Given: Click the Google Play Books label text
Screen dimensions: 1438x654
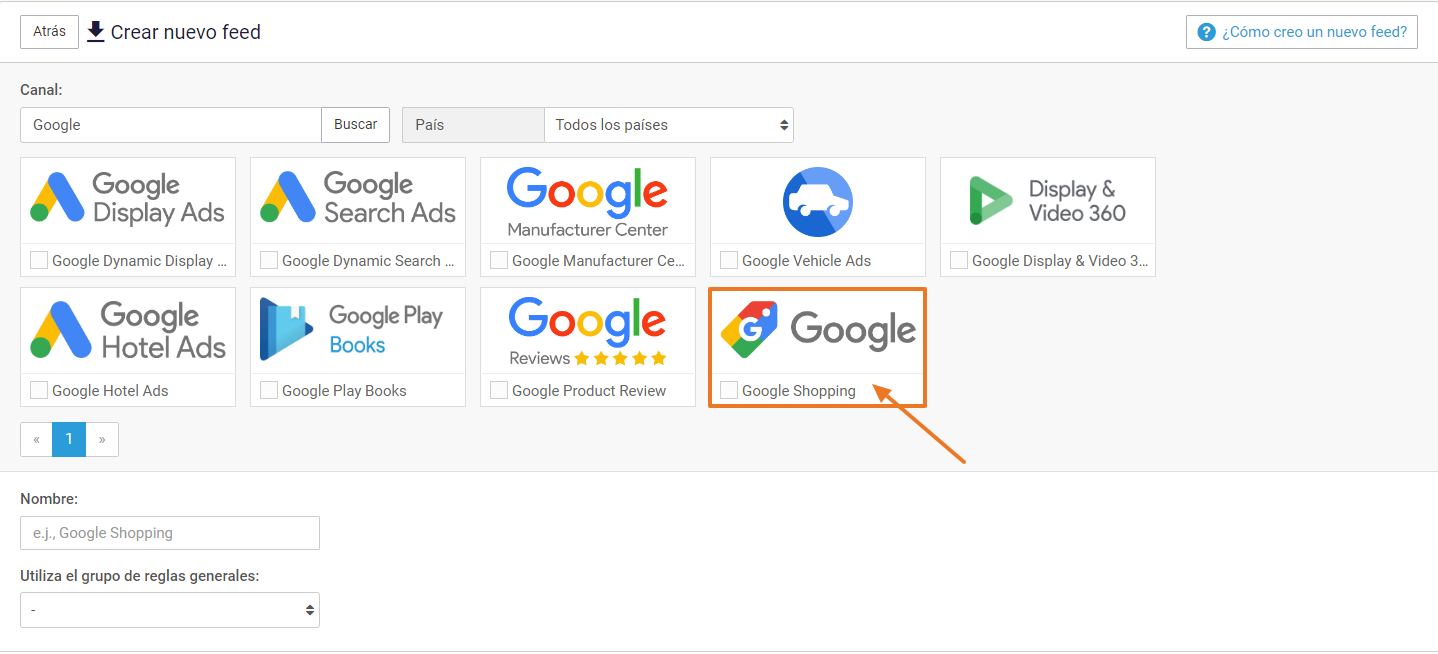Looking at the screenshot, I should (x=344, y=391).
